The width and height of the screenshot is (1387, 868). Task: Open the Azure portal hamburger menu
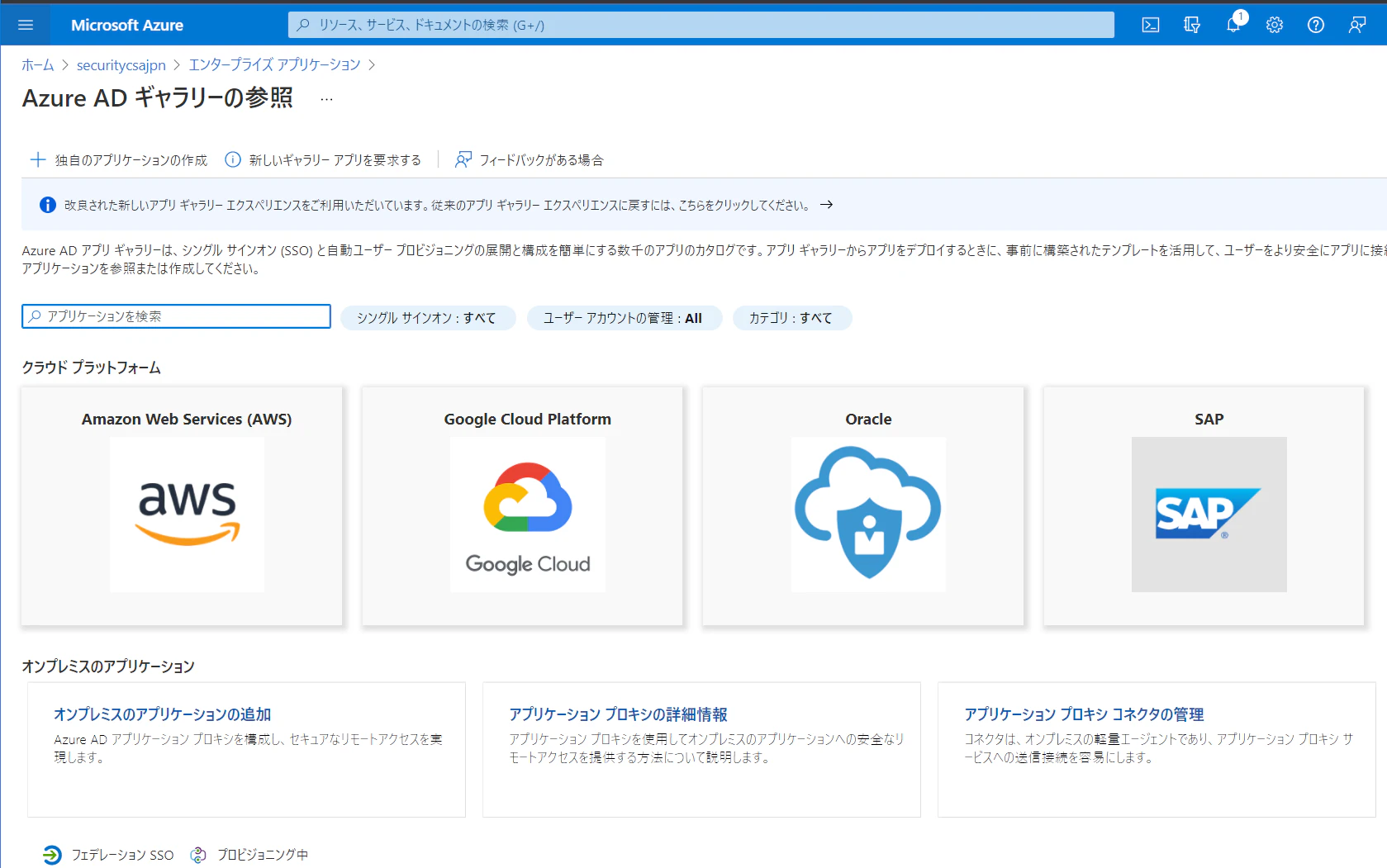26,25
